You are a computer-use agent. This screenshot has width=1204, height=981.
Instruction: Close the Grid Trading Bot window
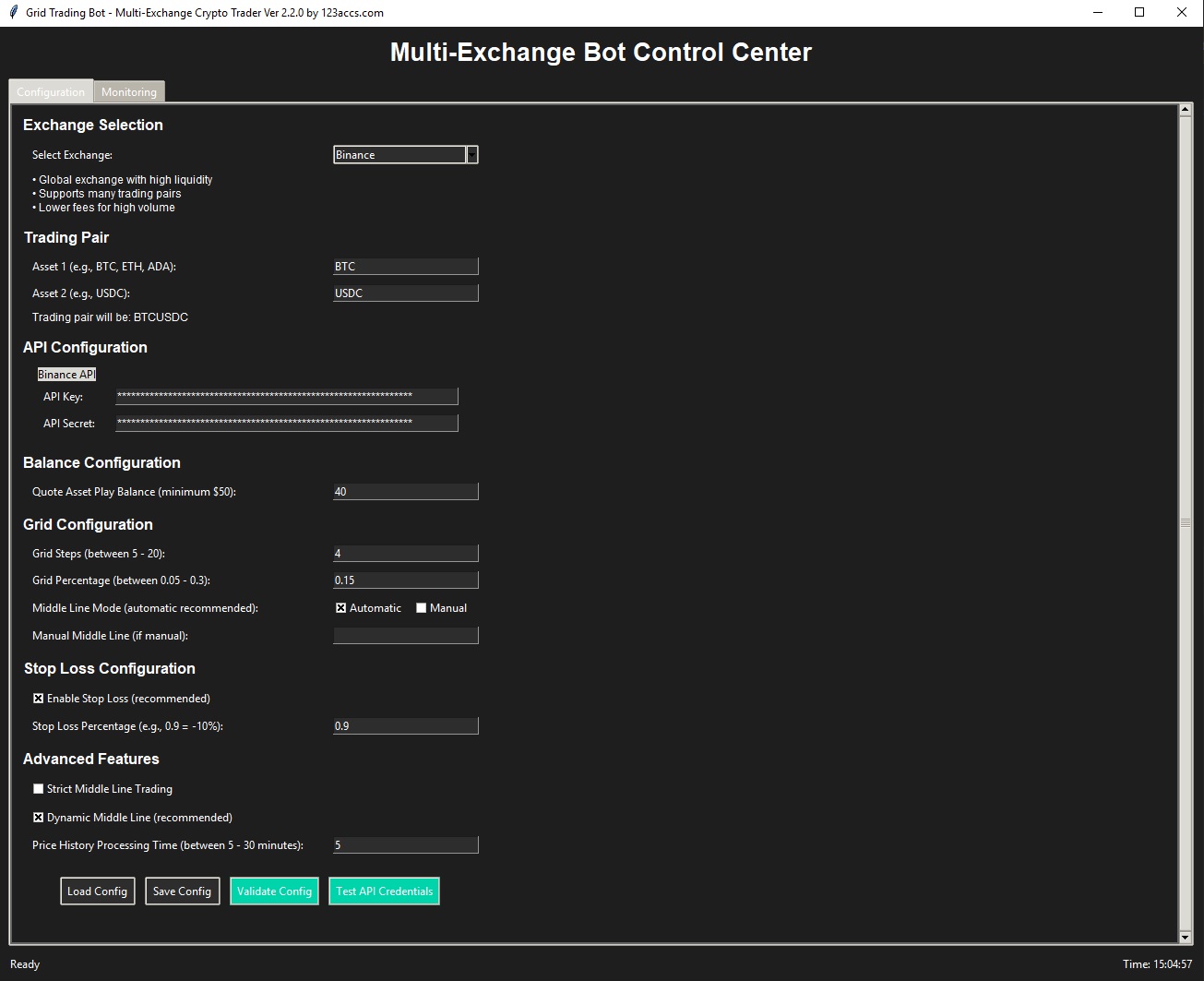coord(1182,13)
